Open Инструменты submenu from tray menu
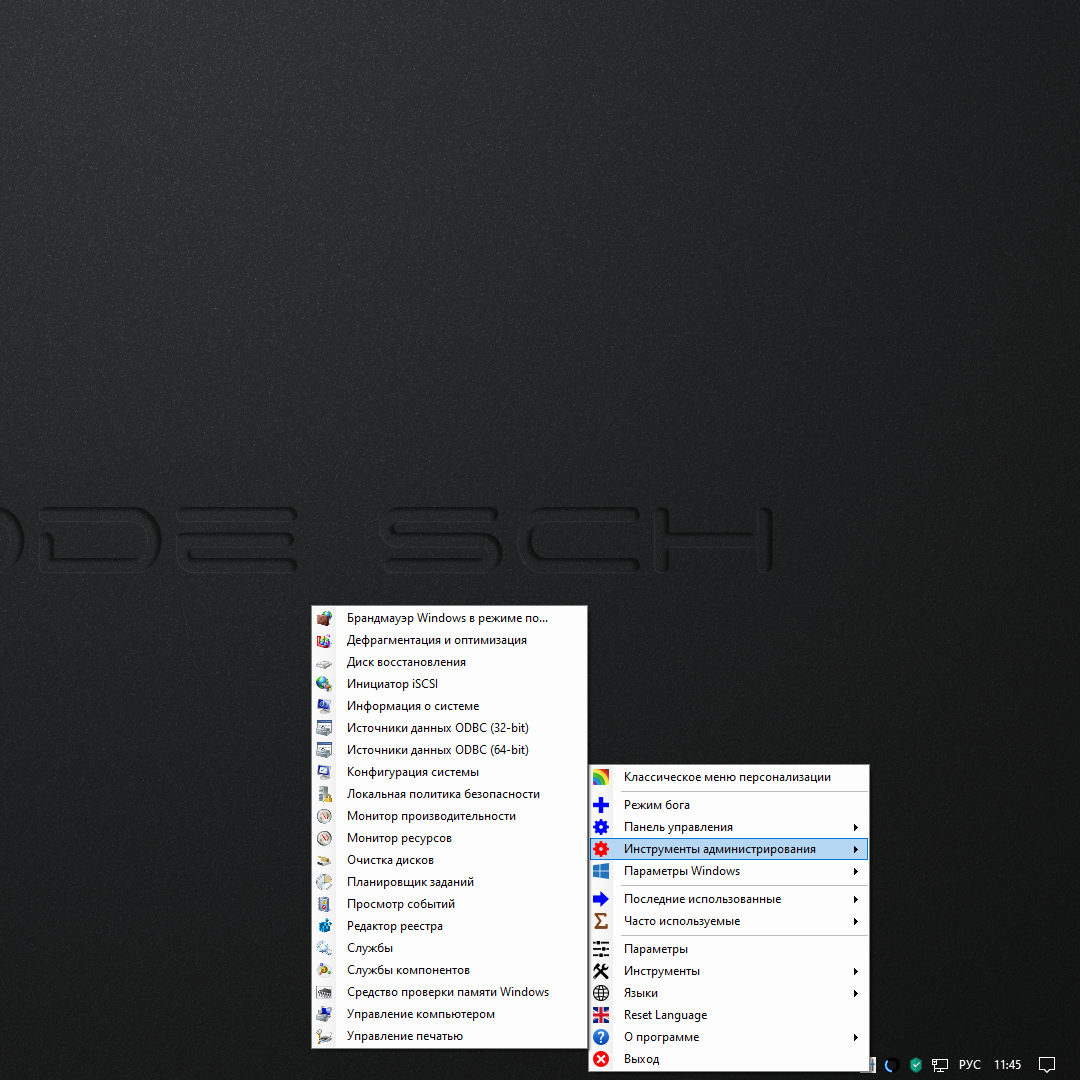1080x1080 pixels. 661,971
